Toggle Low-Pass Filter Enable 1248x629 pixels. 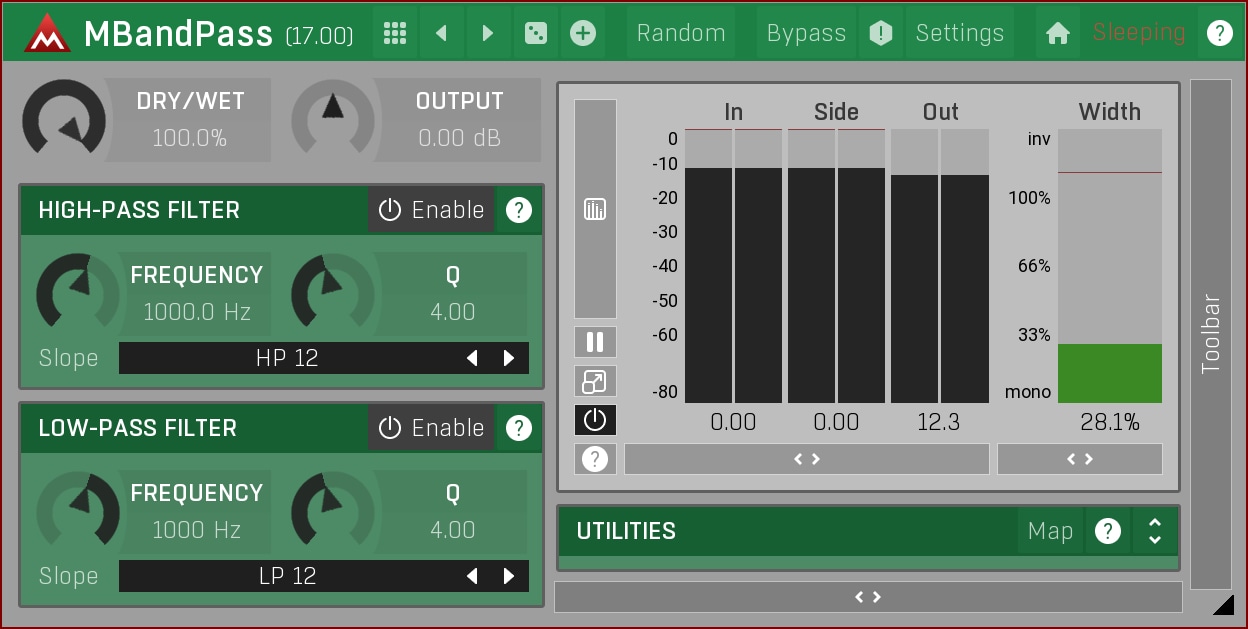point(432,428)
